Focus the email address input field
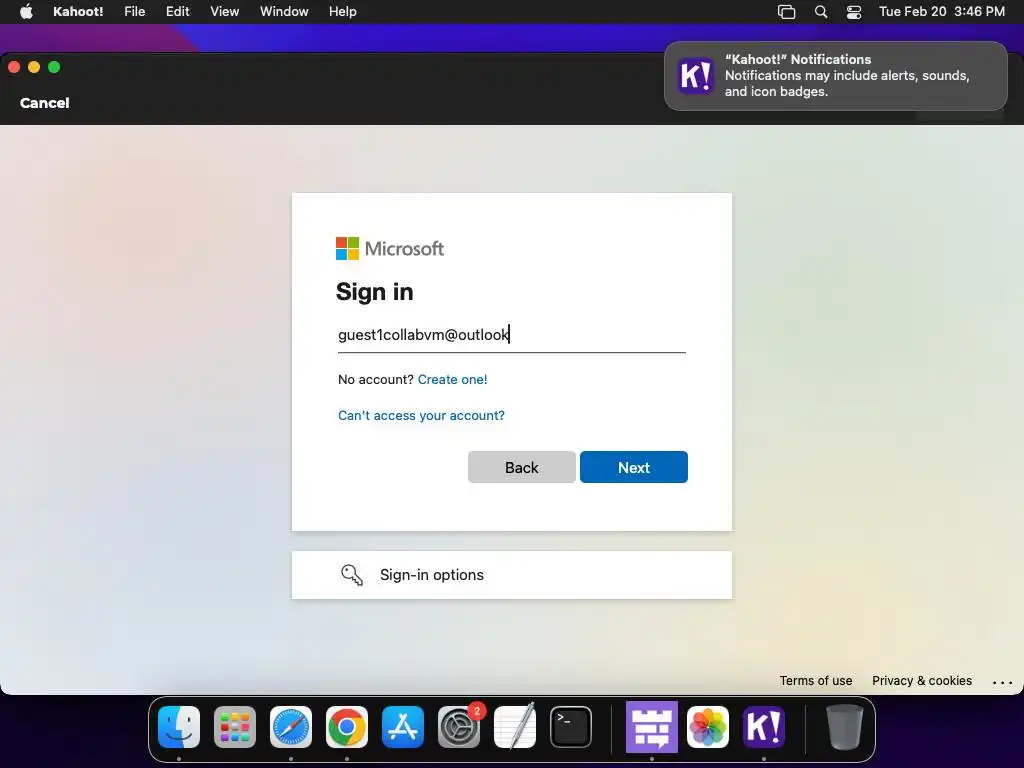Viewport: 1024px width, 768px height. [x=511, y=335]
